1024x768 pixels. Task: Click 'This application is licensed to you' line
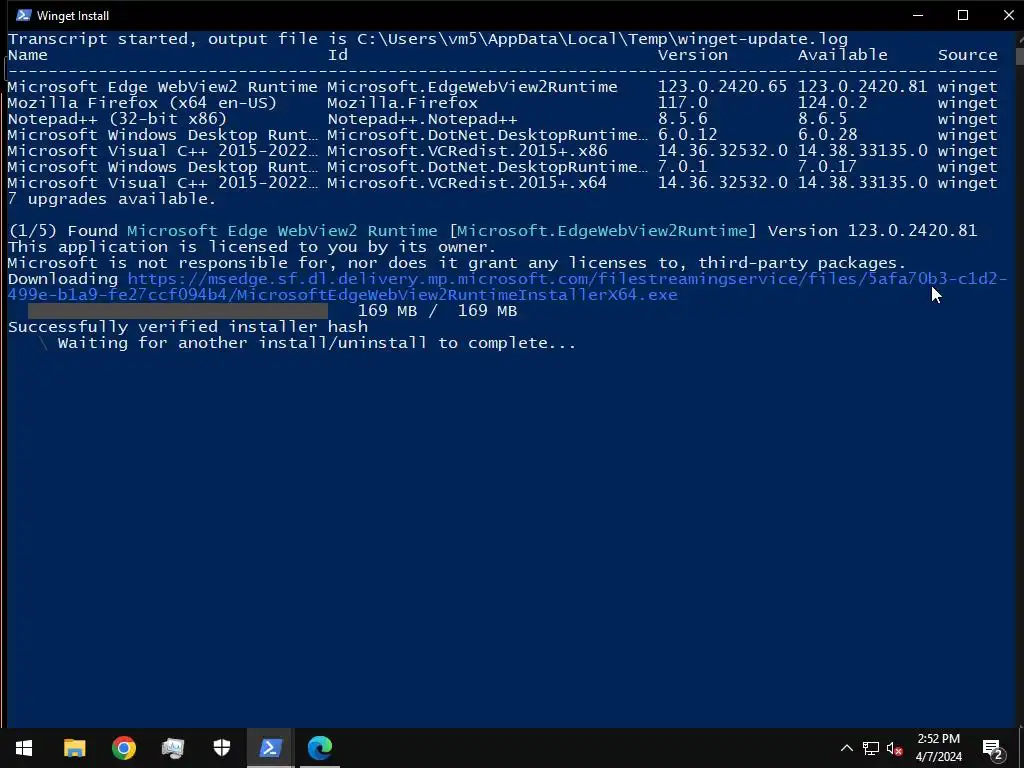[252, 247]
